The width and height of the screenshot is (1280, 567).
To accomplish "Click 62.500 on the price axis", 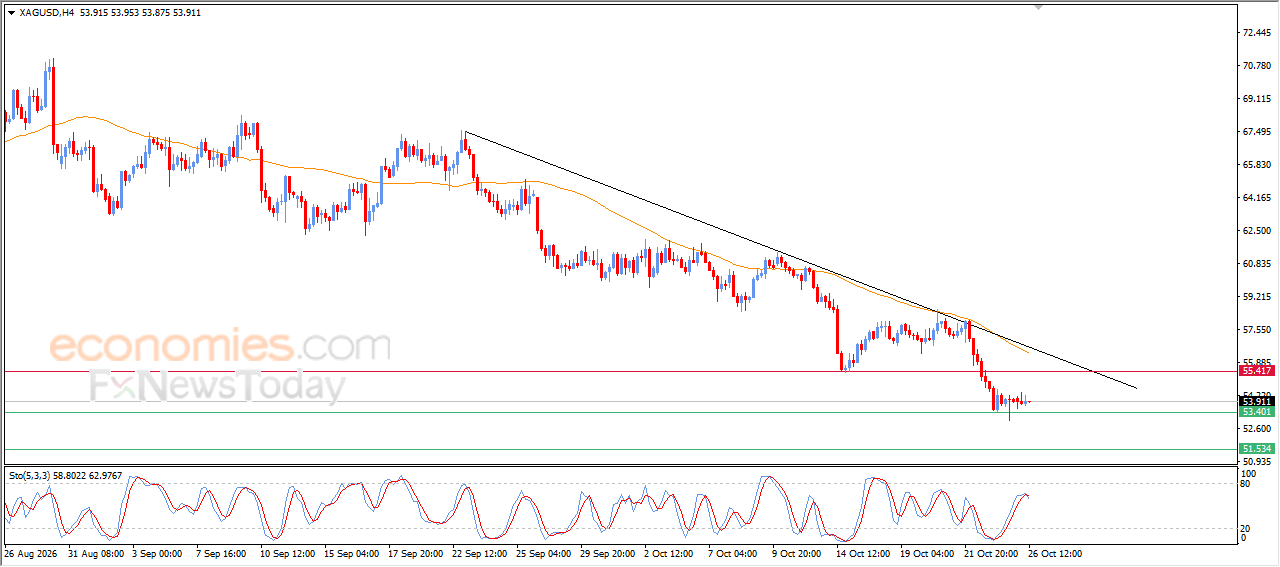I will [x=1256, y=231].
